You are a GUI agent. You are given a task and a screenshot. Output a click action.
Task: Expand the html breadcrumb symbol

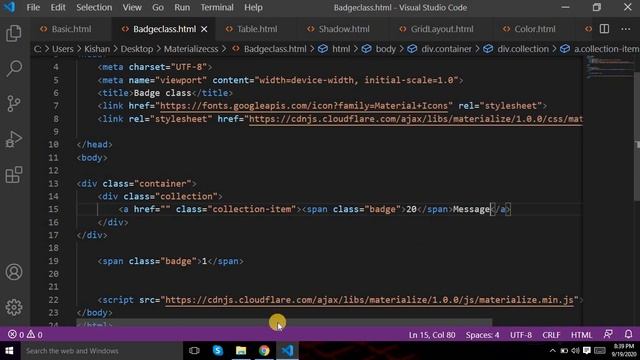coord(335,49)
